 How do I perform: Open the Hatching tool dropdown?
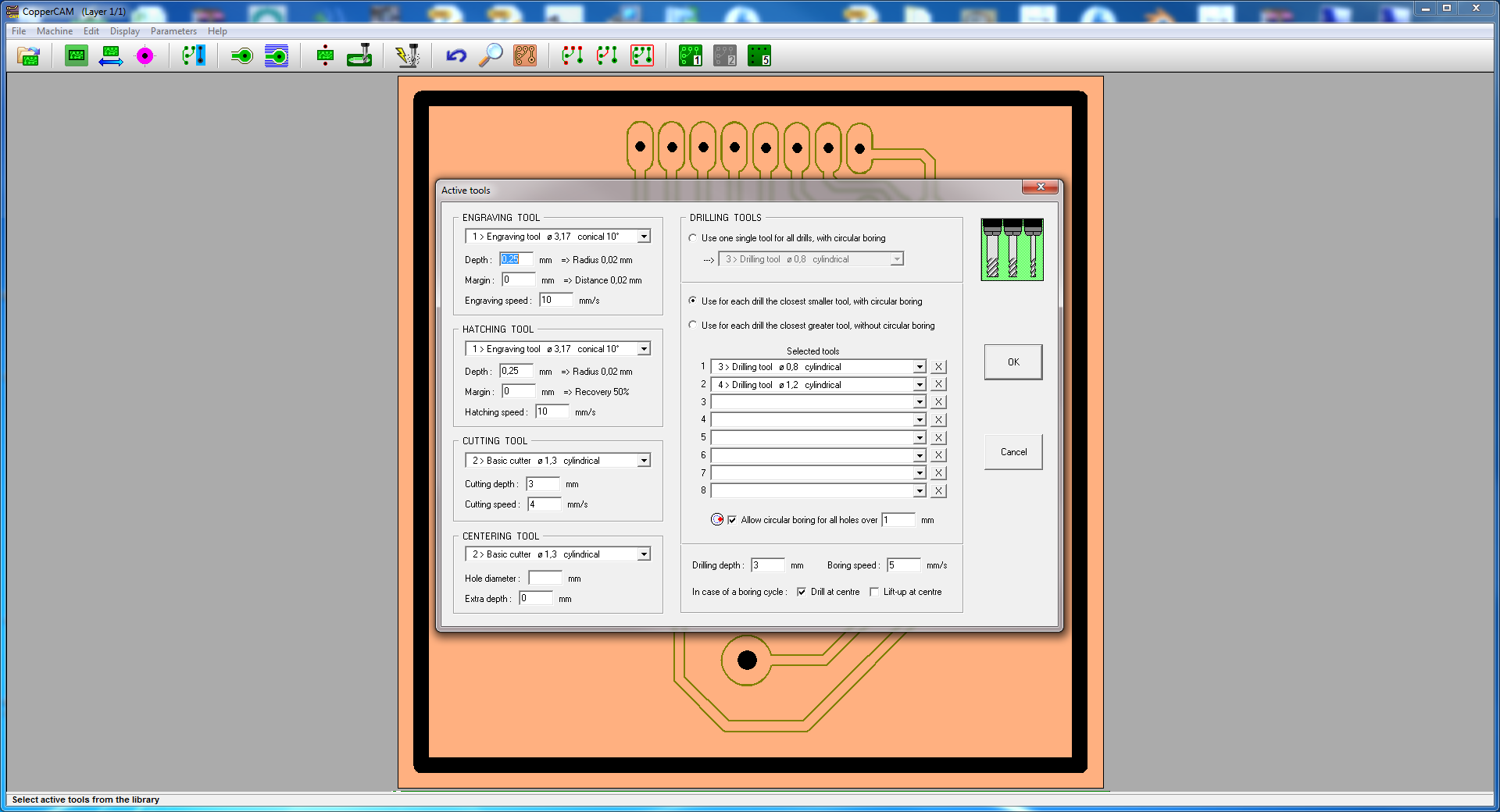pyautogui.click(x=644, y=349)
